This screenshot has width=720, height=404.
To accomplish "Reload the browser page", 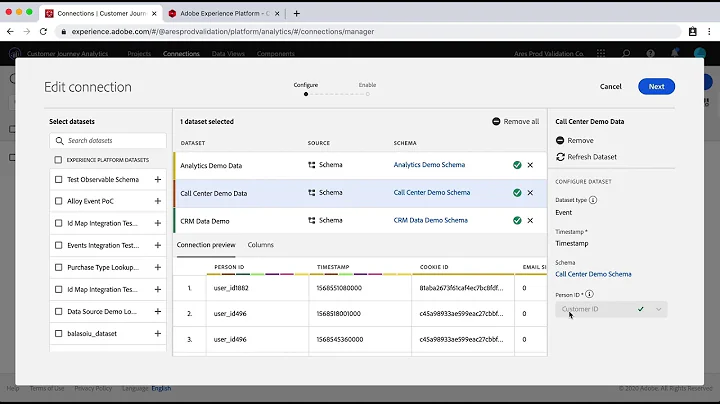I will coord(43,32).
